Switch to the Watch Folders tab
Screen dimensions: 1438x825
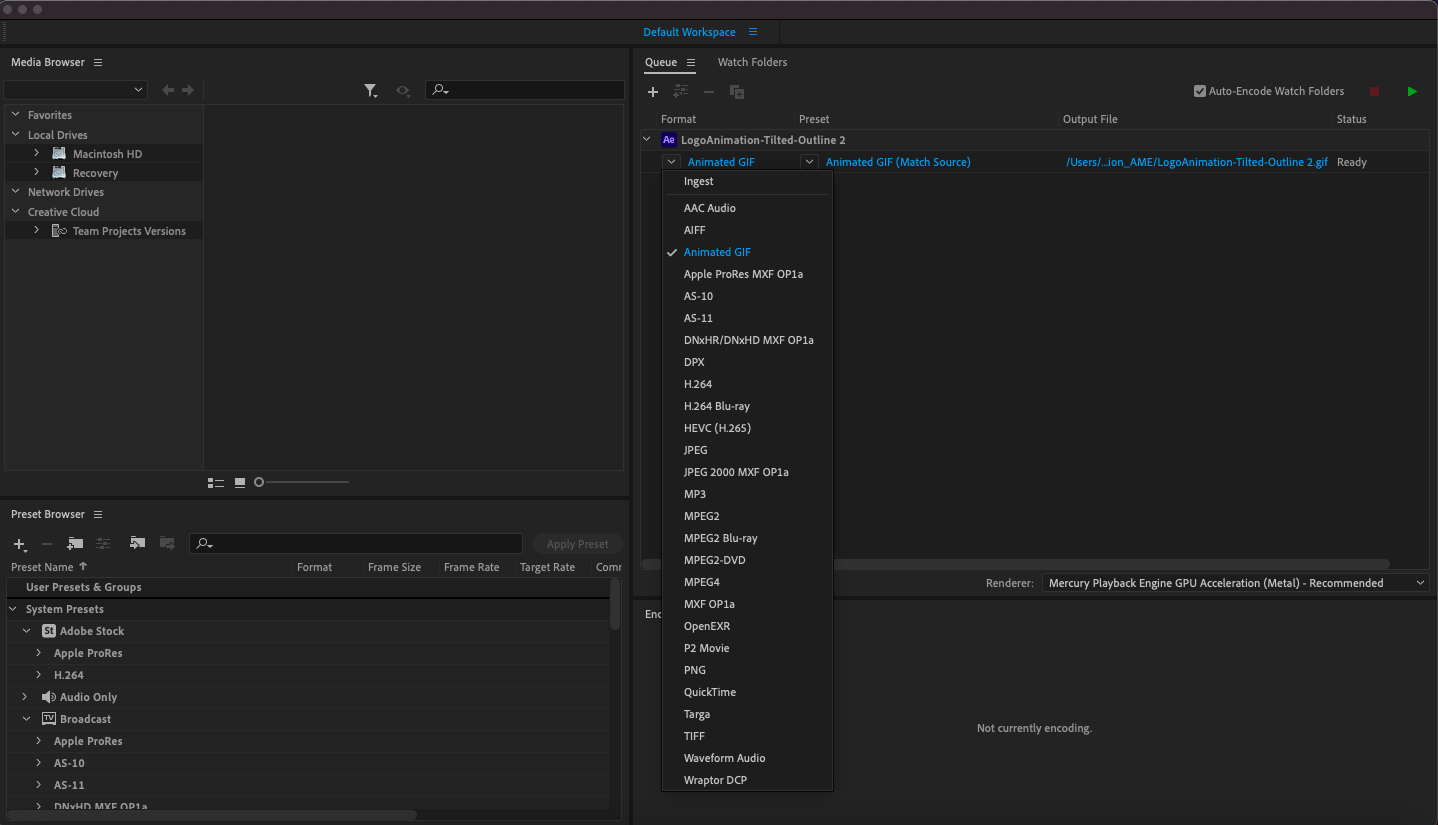tap(752, 62)
